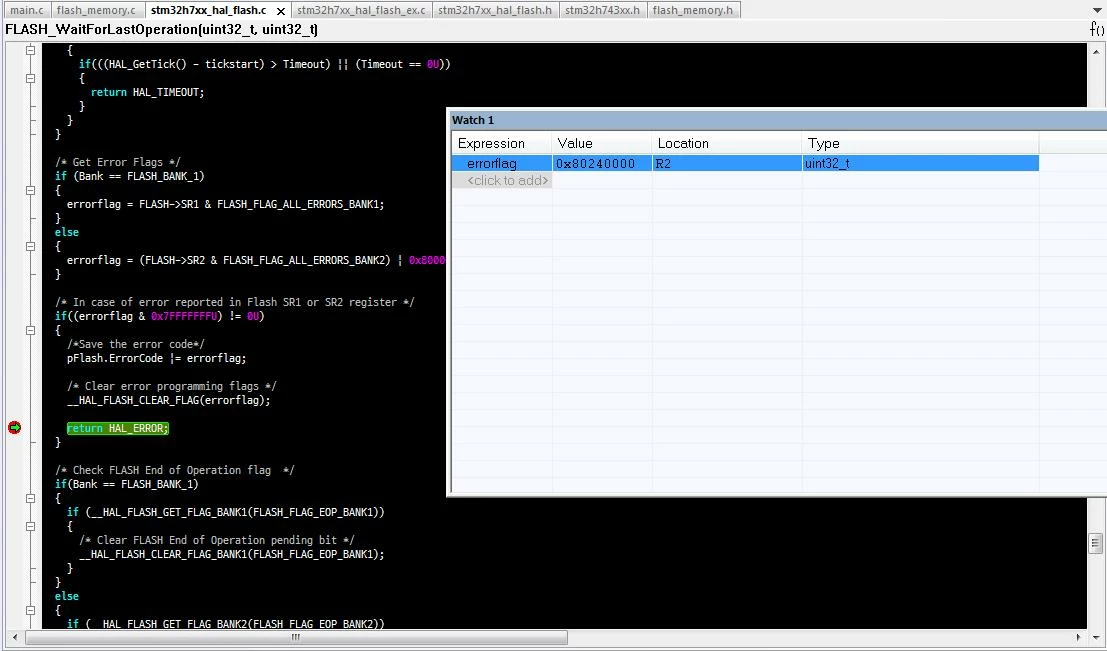Click the FLASH_WaitForLastOperation function name bar
The image size is (1107, 651).
pyautogui.click(x=162, y=29)
